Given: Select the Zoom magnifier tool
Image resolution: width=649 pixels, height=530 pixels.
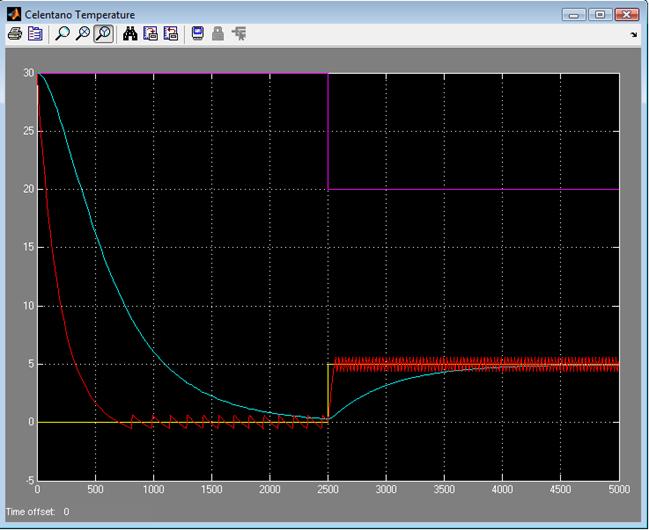Looking at the screenshot, I should pos(62,34).
